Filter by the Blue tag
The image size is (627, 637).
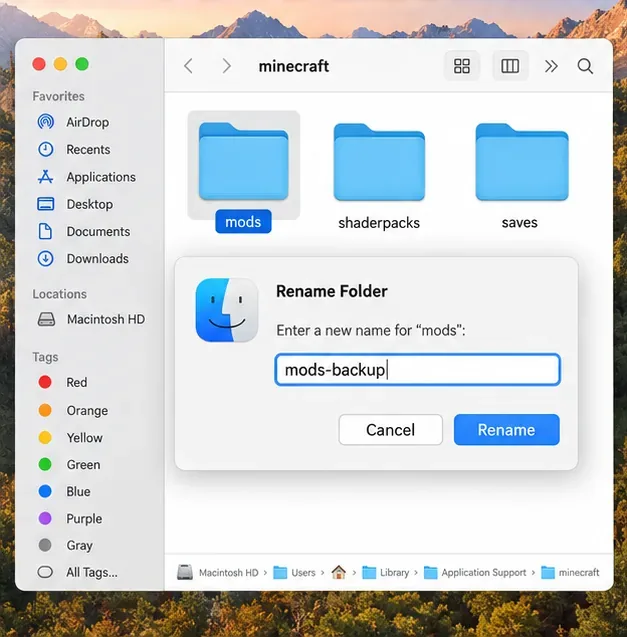click(x=64, y=492)
